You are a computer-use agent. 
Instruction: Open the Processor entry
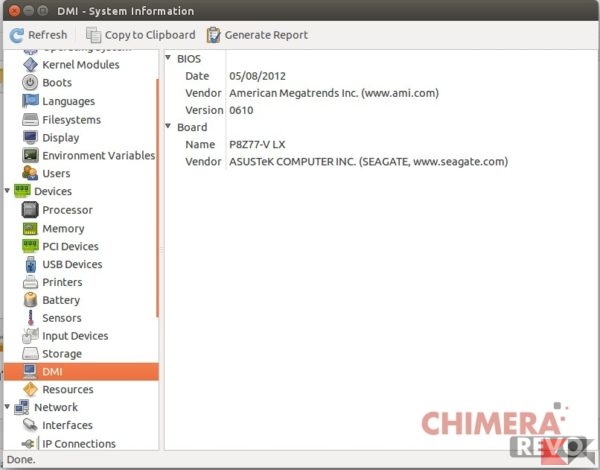pos(67,210)
